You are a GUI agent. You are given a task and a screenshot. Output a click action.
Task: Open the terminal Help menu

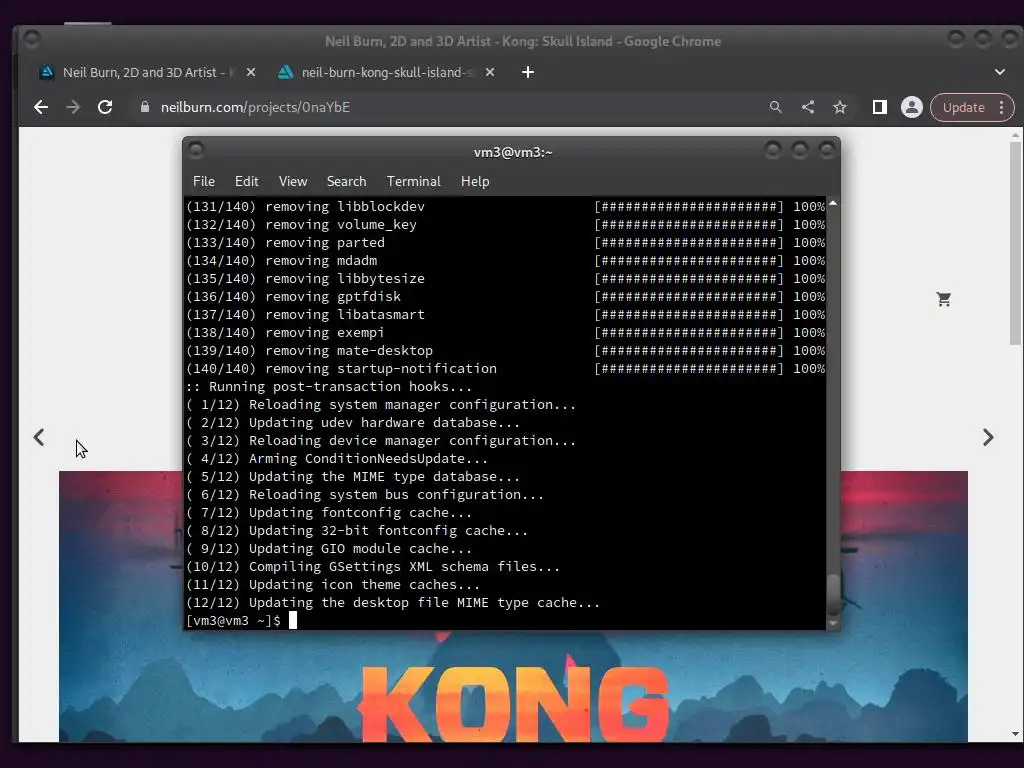[x=475, y=182]
